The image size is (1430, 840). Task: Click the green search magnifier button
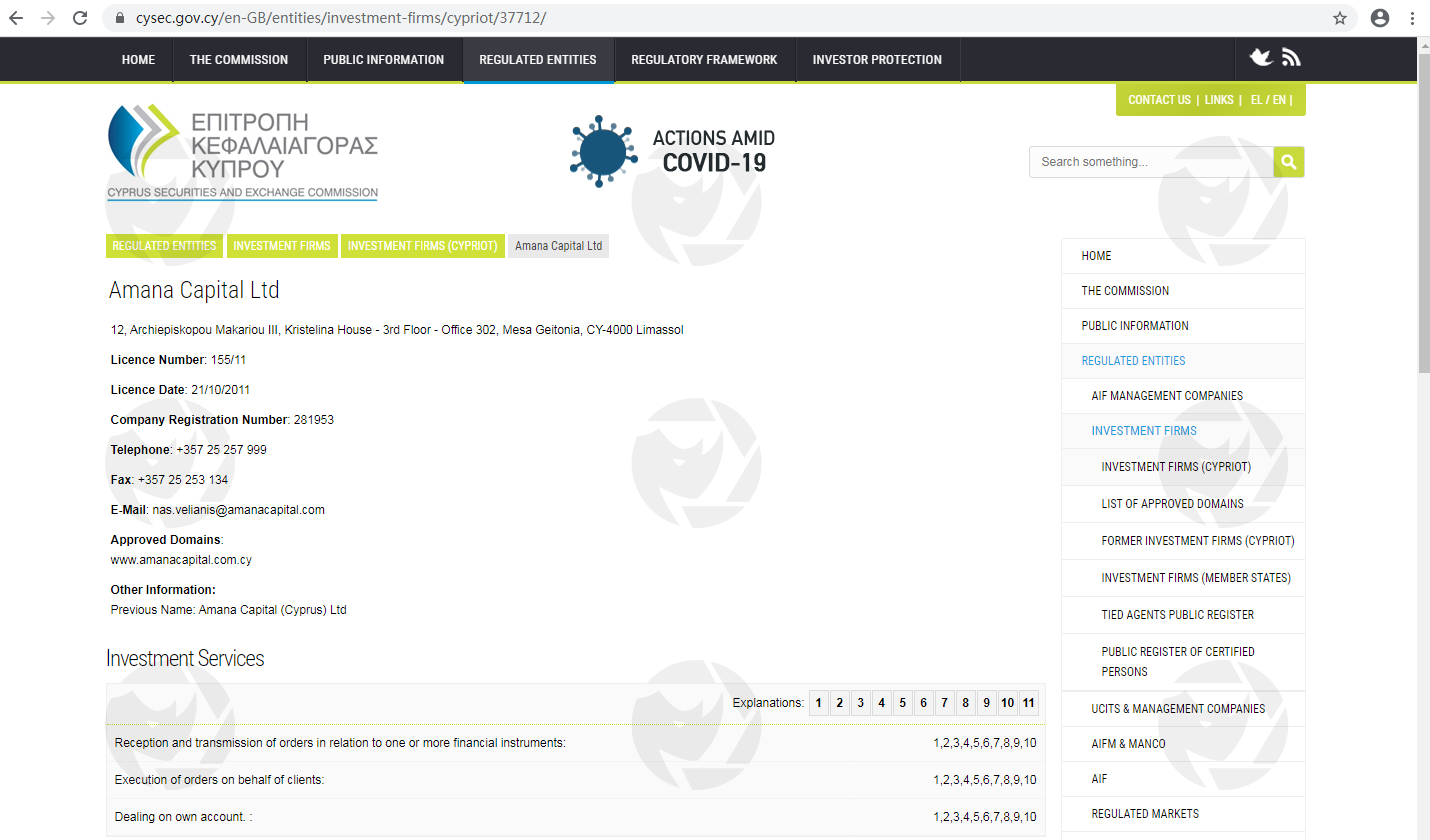click(1288, 162)
